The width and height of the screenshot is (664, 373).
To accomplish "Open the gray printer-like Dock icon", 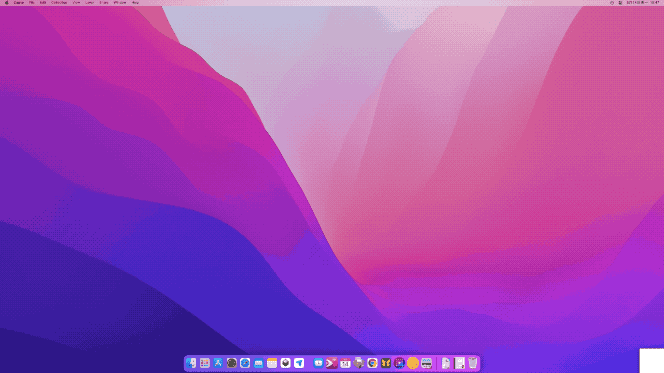I will click(x=359, y=363).
